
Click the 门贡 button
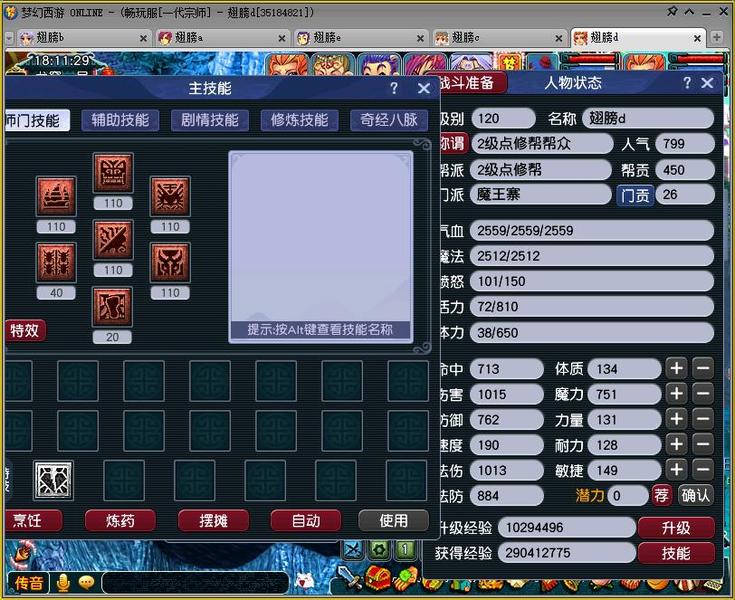pyautogui.click(x=635, y=195)
